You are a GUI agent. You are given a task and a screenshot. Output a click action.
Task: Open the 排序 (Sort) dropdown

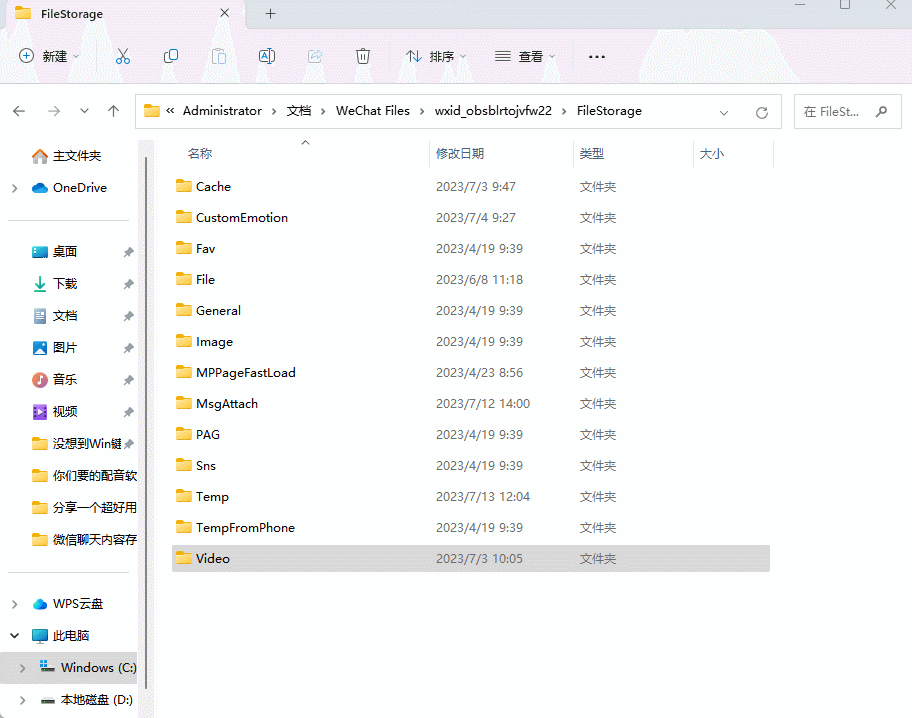pos(436,56)
